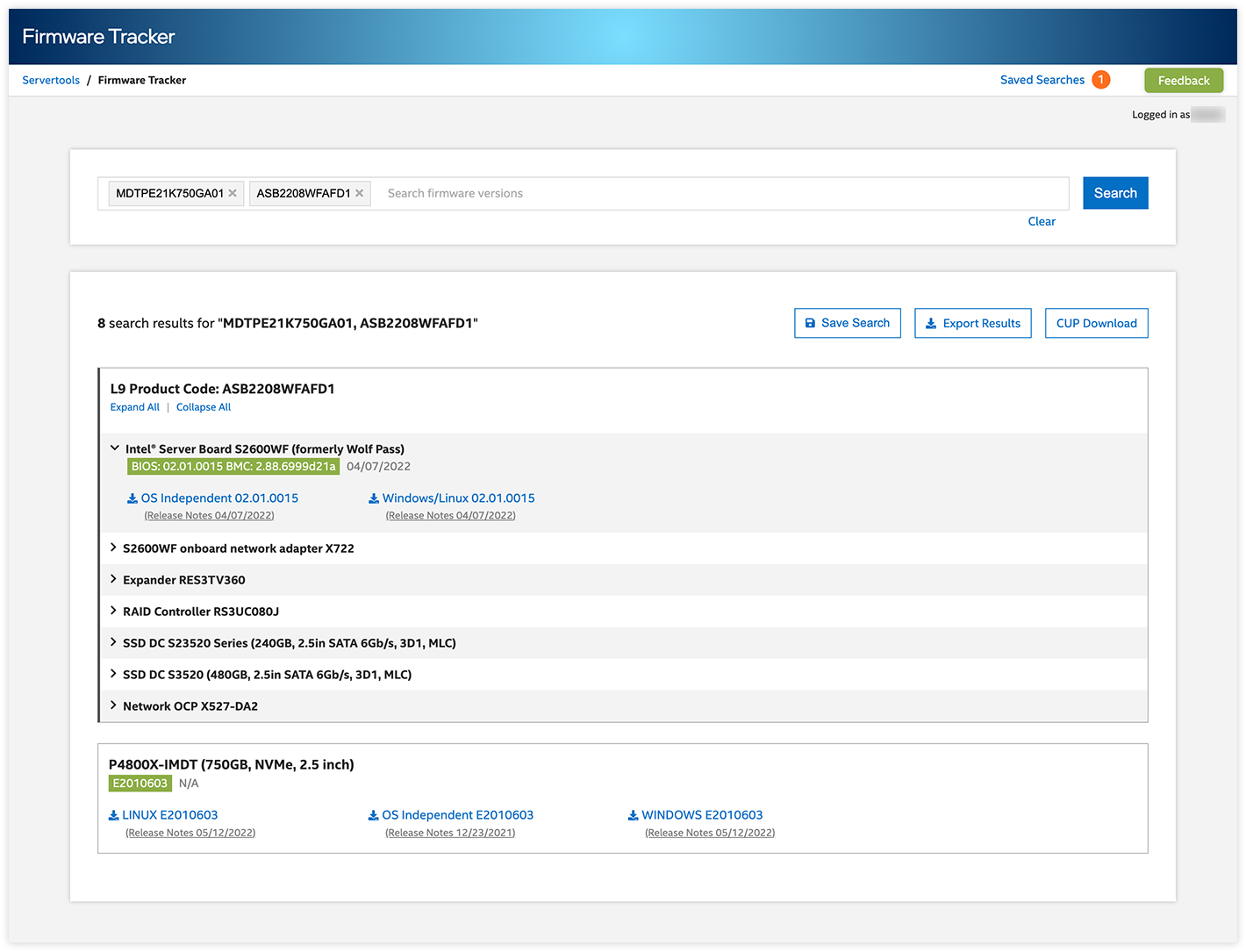This screenshot has width=1246, height=952.
Task: Open Release Notes 05/12/2022 under WINDOWS E2010603
Action: coord(710,833)
